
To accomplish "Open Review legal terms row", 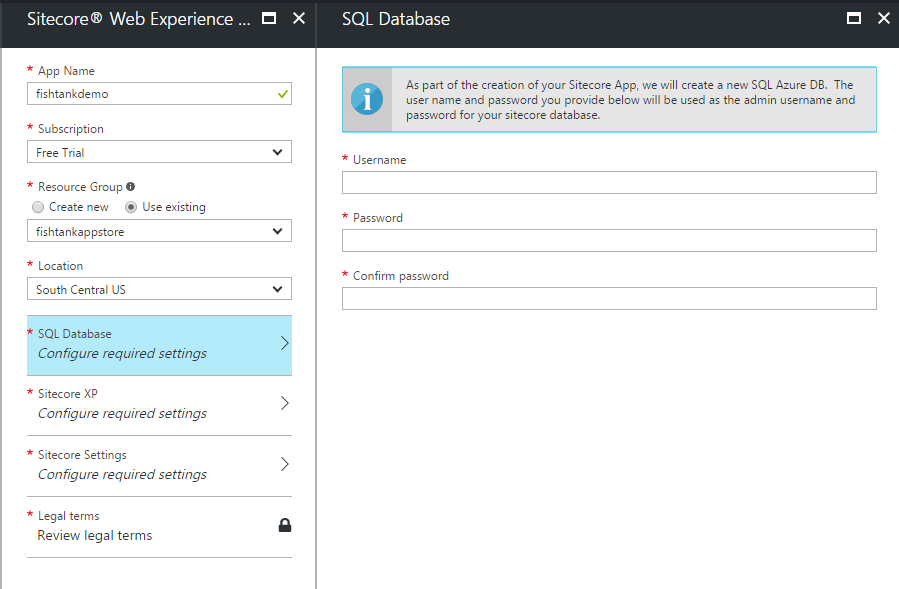I will coord(159,526).
